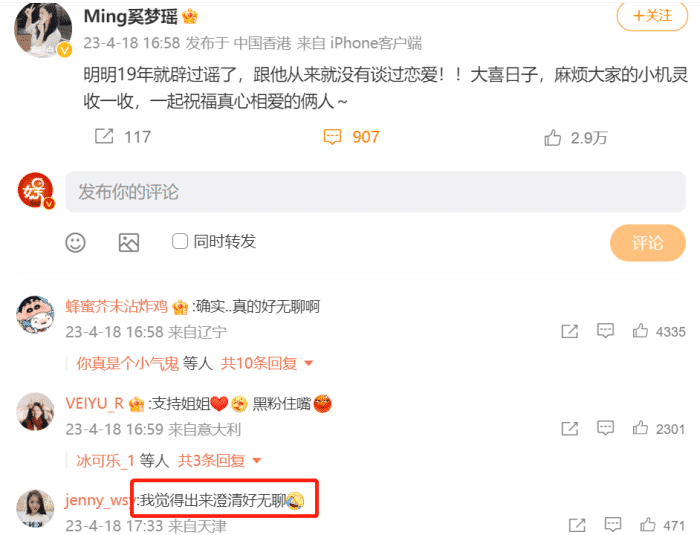Click the repost icon showing 117

[x=104, y=136]
